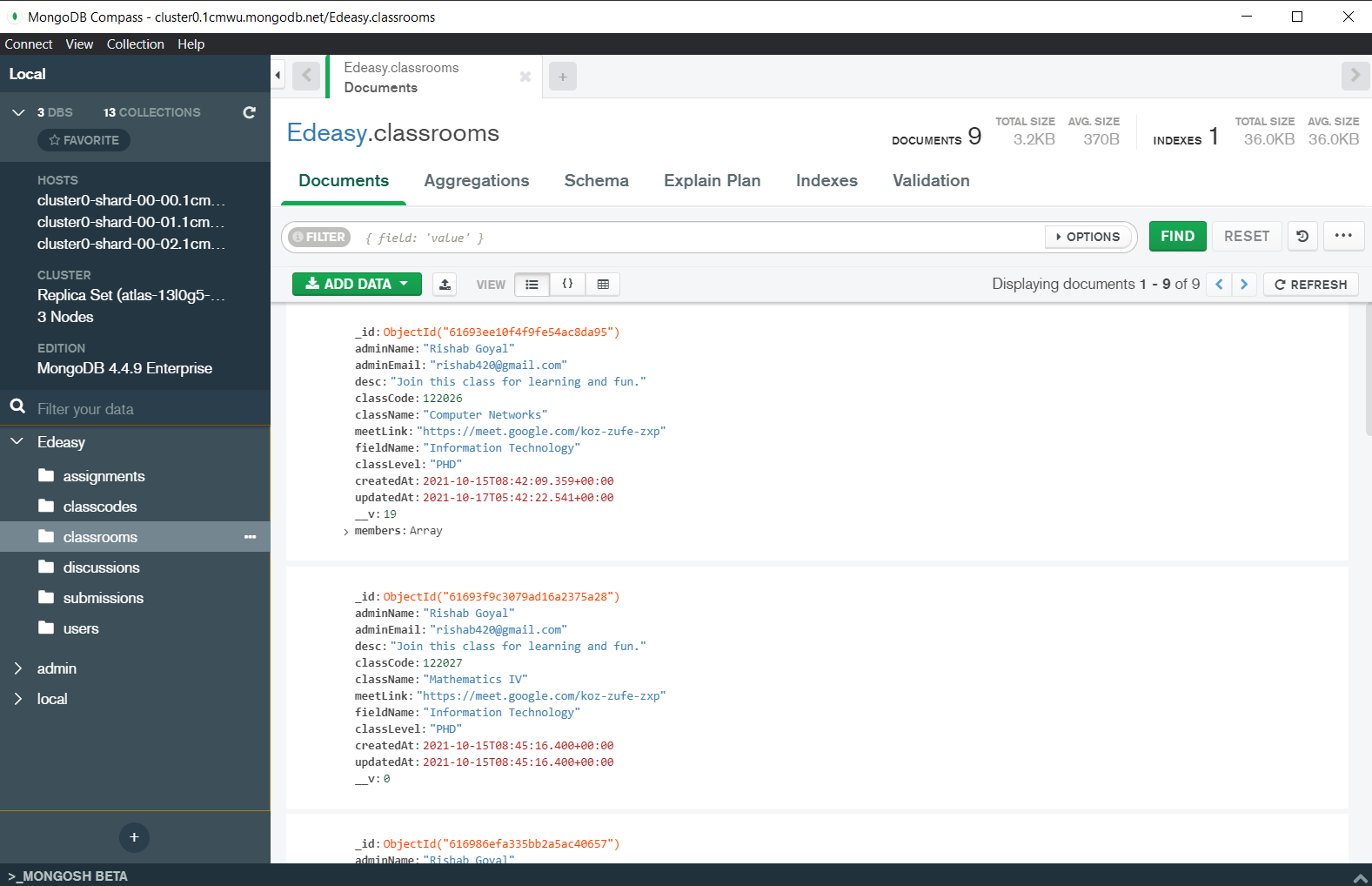The image size is (1372, 886).
Task: Open the Connect menu
Action: 29,44
